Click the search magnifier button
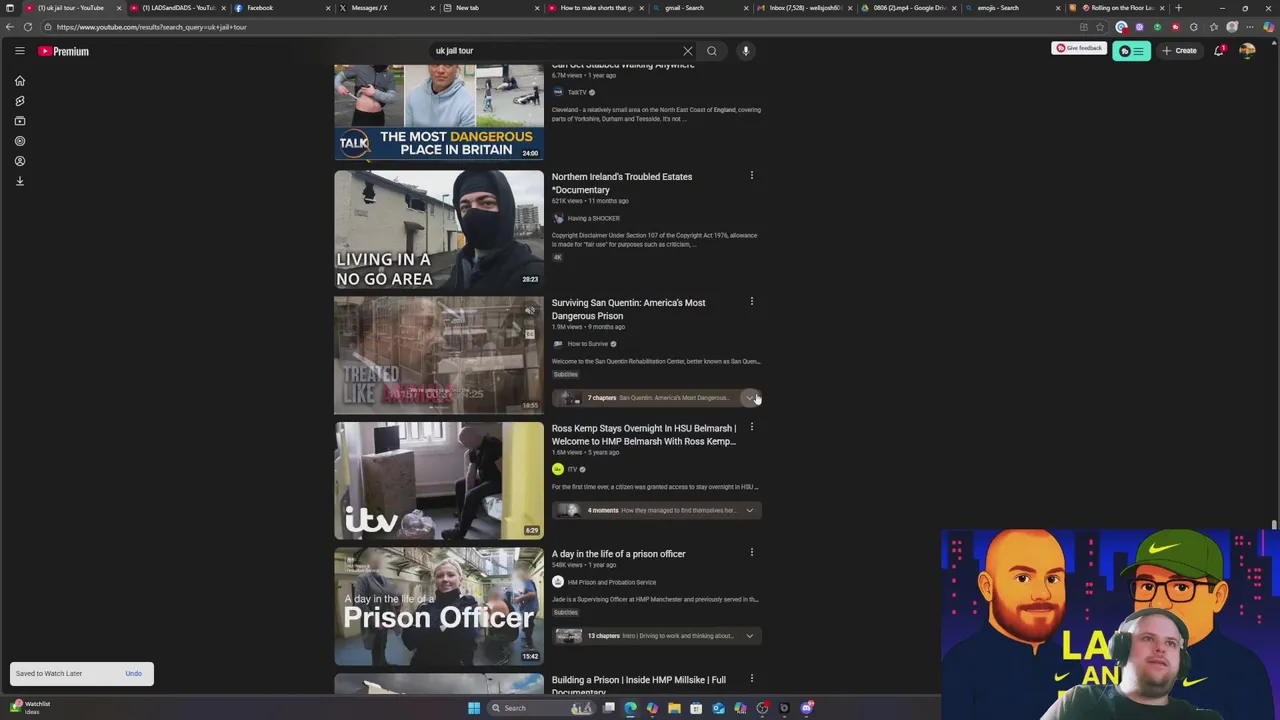 (x=712, y=51)
